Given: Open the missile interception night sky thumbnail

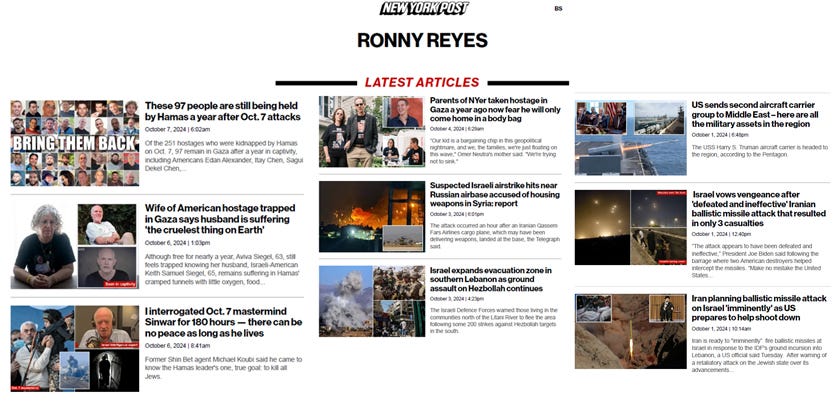Looking at the screenshot, I should point(631,228).
